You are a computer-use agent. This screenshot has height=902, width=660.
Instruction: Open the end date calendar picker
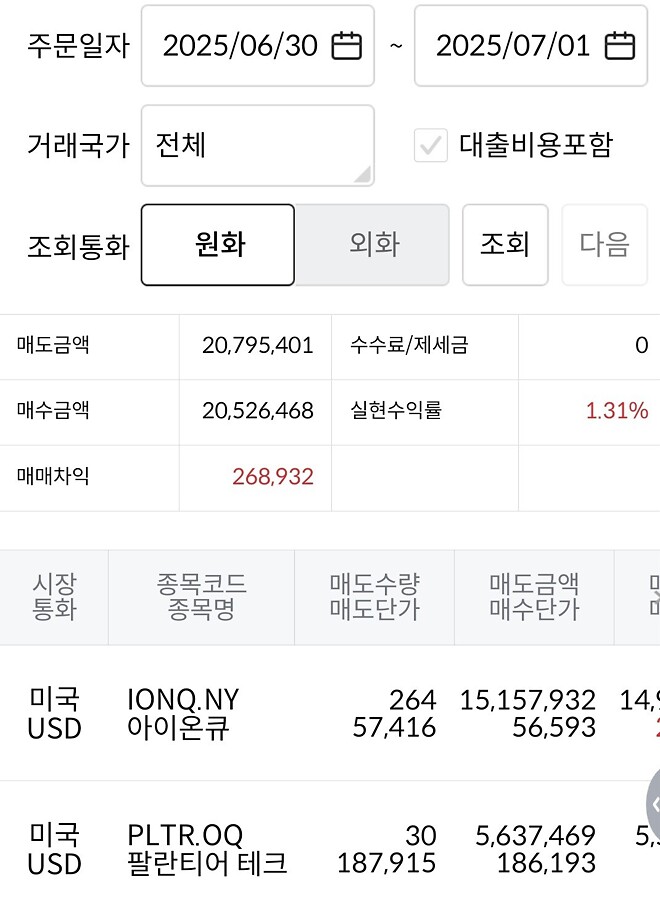(x=620, y=45)
